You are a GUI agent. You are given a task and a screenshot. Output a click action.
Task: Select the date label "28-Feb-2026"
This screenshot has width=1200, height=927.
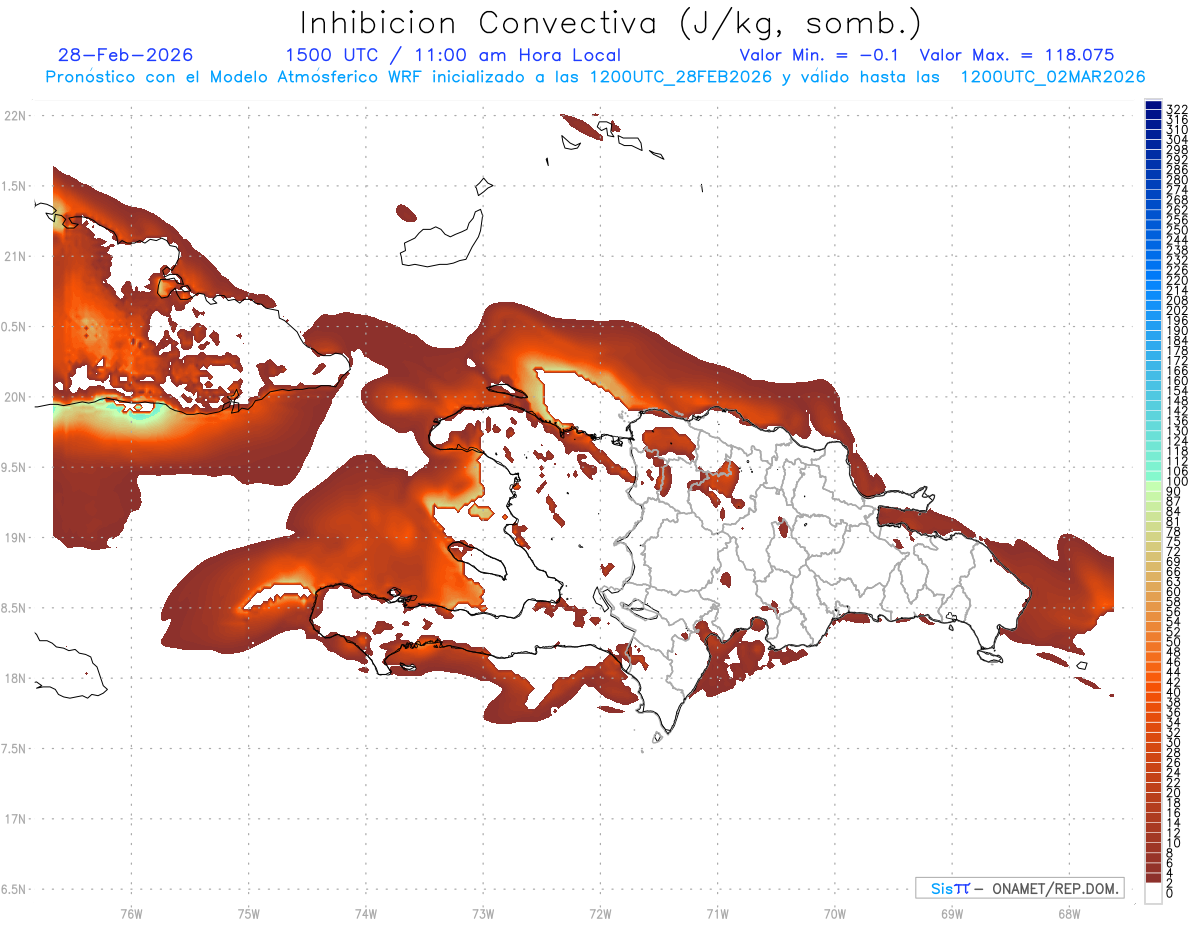click(126, 55)
